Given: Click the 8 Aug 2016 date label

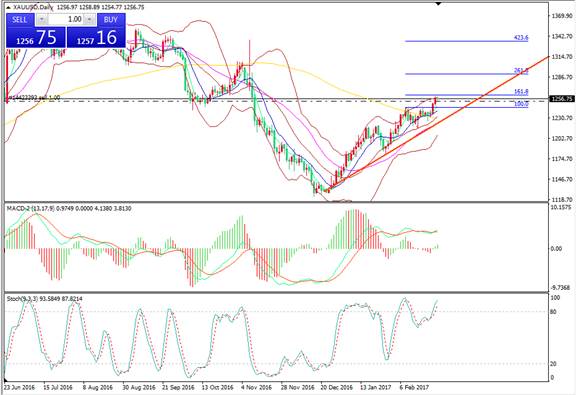Looking at the screenshot, I should [x=98, y=388].
